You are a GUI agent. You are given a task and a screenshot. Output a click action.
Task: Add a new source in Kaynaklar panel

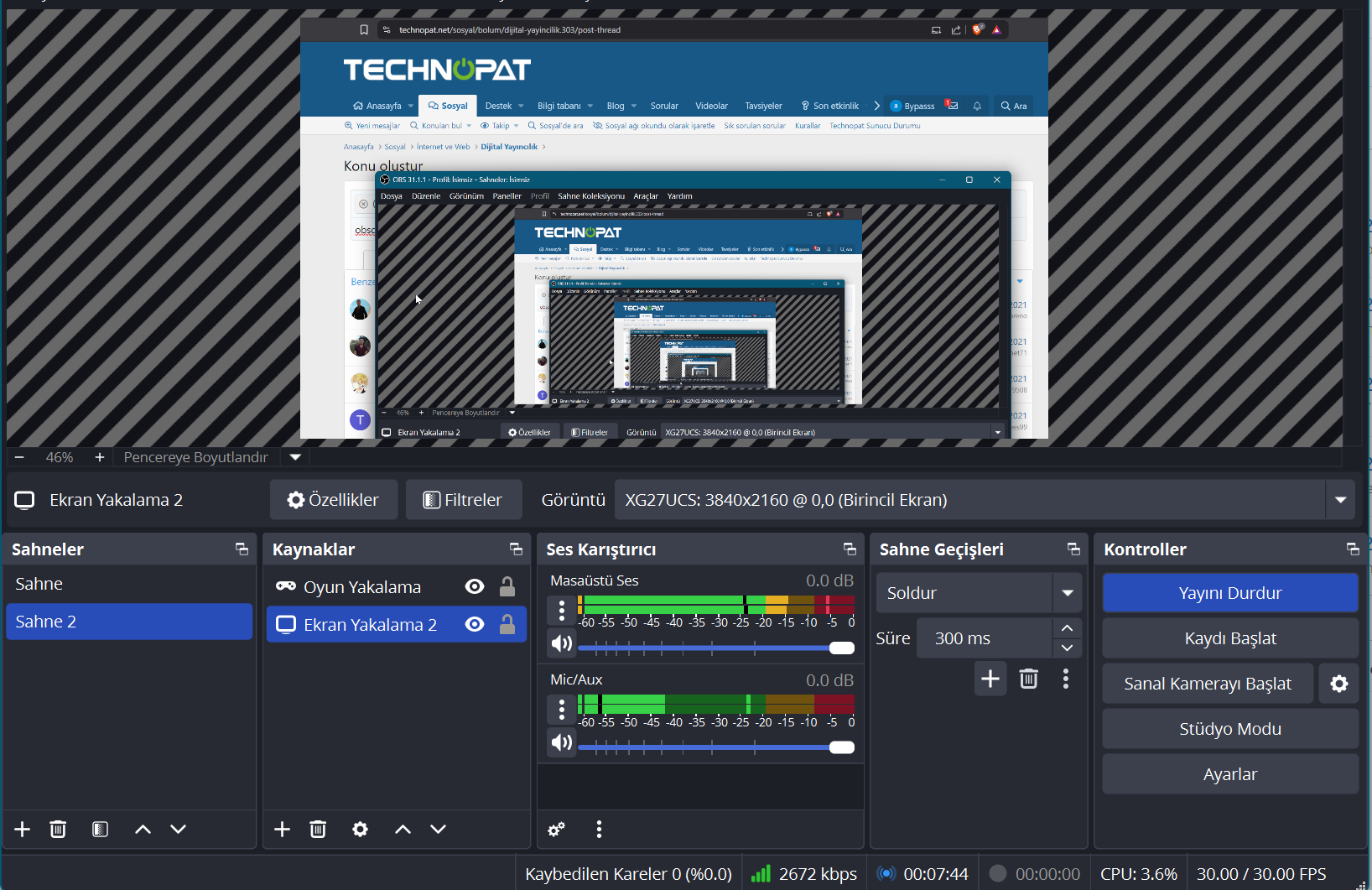point(283,830)
